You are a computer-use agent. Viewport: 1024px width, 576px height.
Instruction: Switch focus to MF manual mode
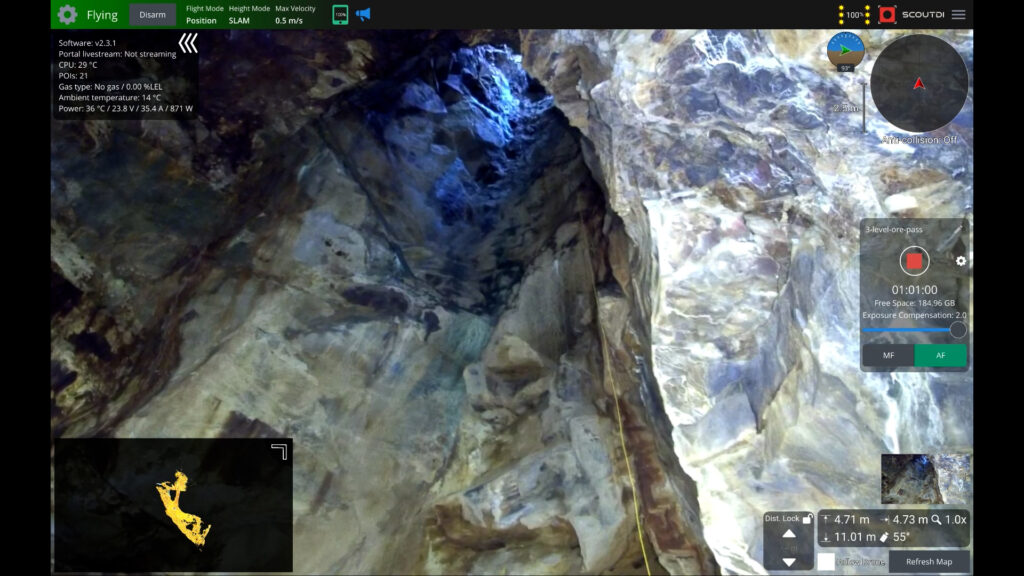tap(888, 355)
